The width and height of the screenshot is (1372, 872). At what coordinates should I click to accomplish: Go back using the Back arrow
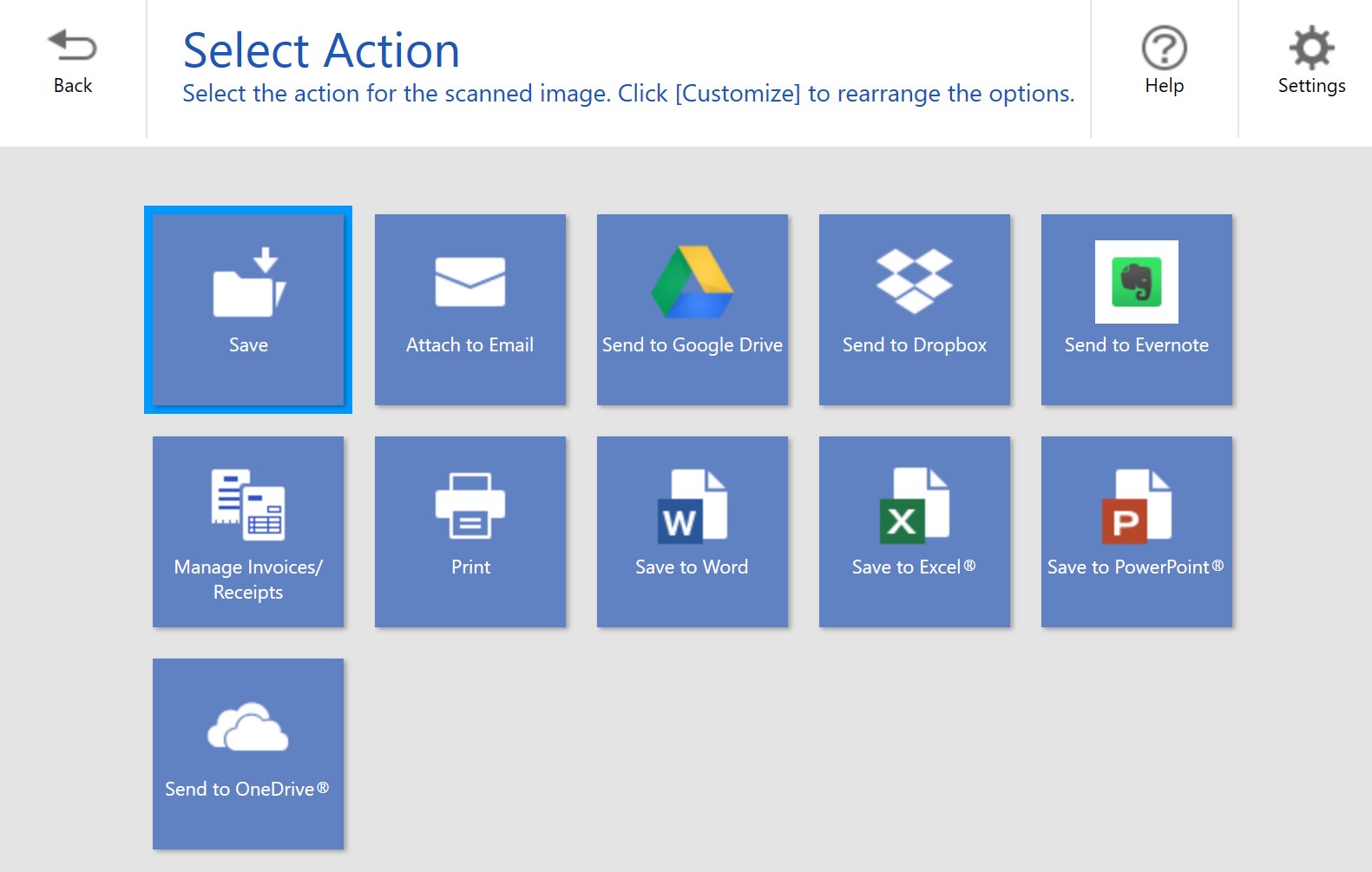point(73,46)
